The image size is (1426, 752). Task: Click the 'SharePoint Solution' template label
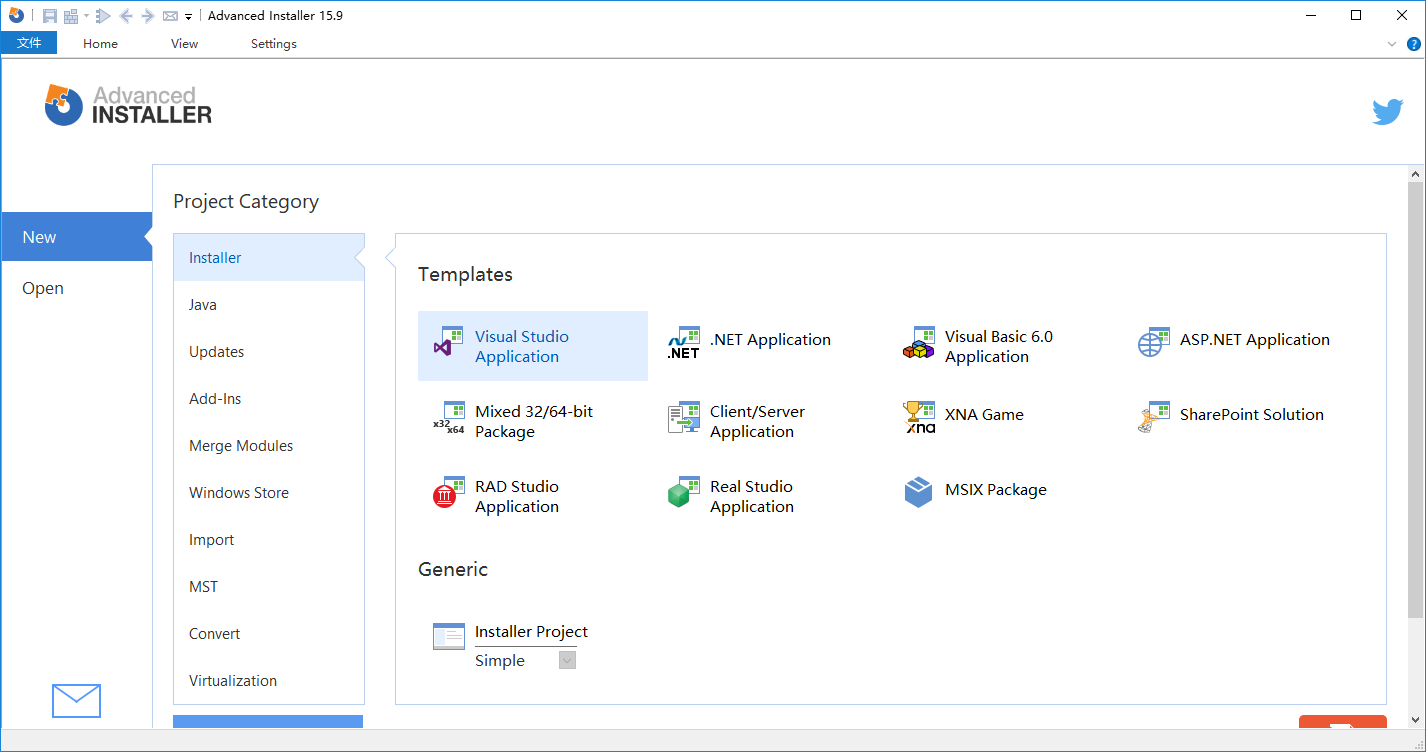click(x=1251, y=414)
